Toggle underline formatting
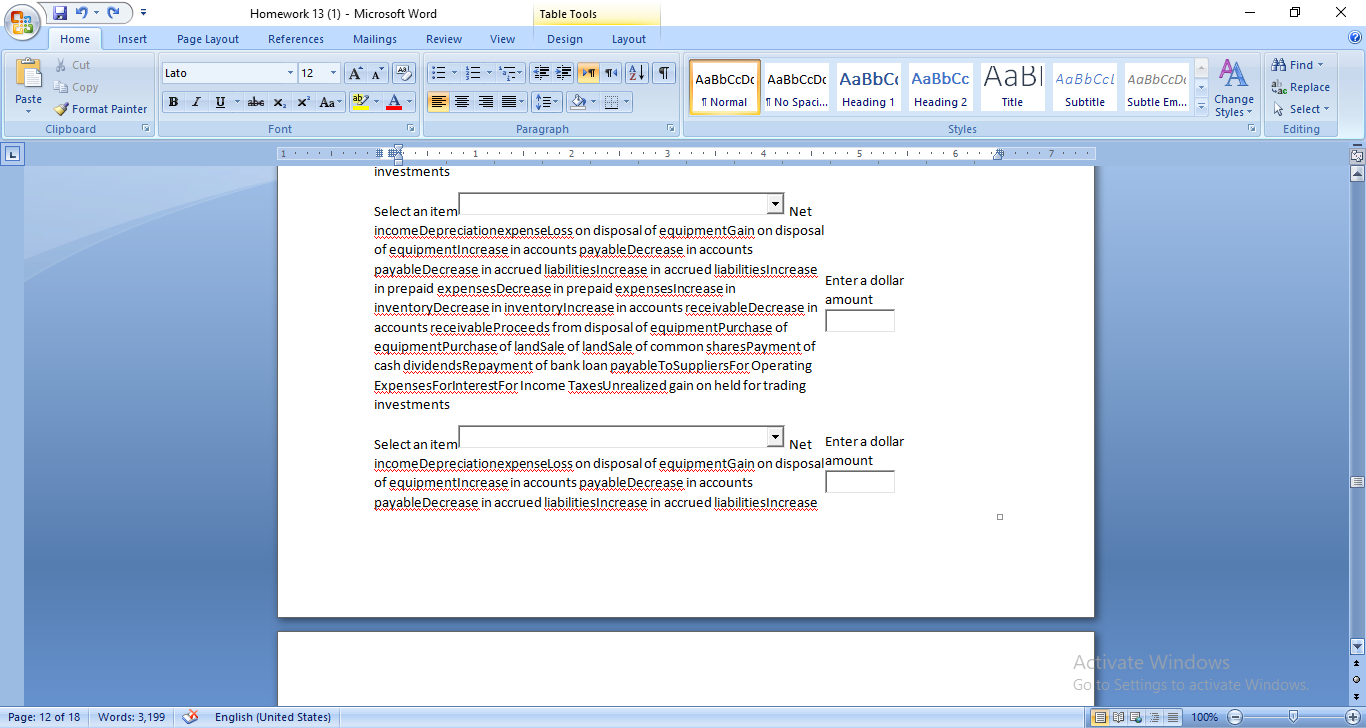This screenshot has height=728, width=1366. pyautogui.click(x=219, y=102)
